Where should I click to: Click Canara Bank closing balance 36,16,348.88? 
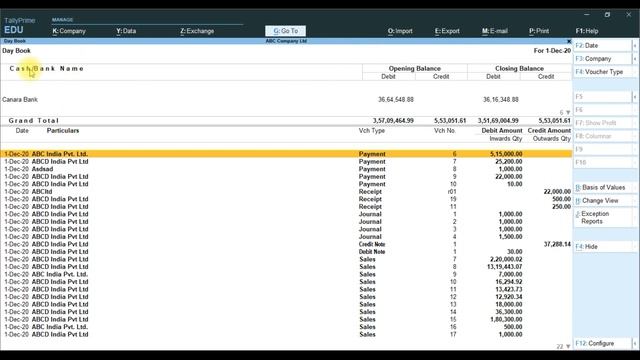[501, 100]
